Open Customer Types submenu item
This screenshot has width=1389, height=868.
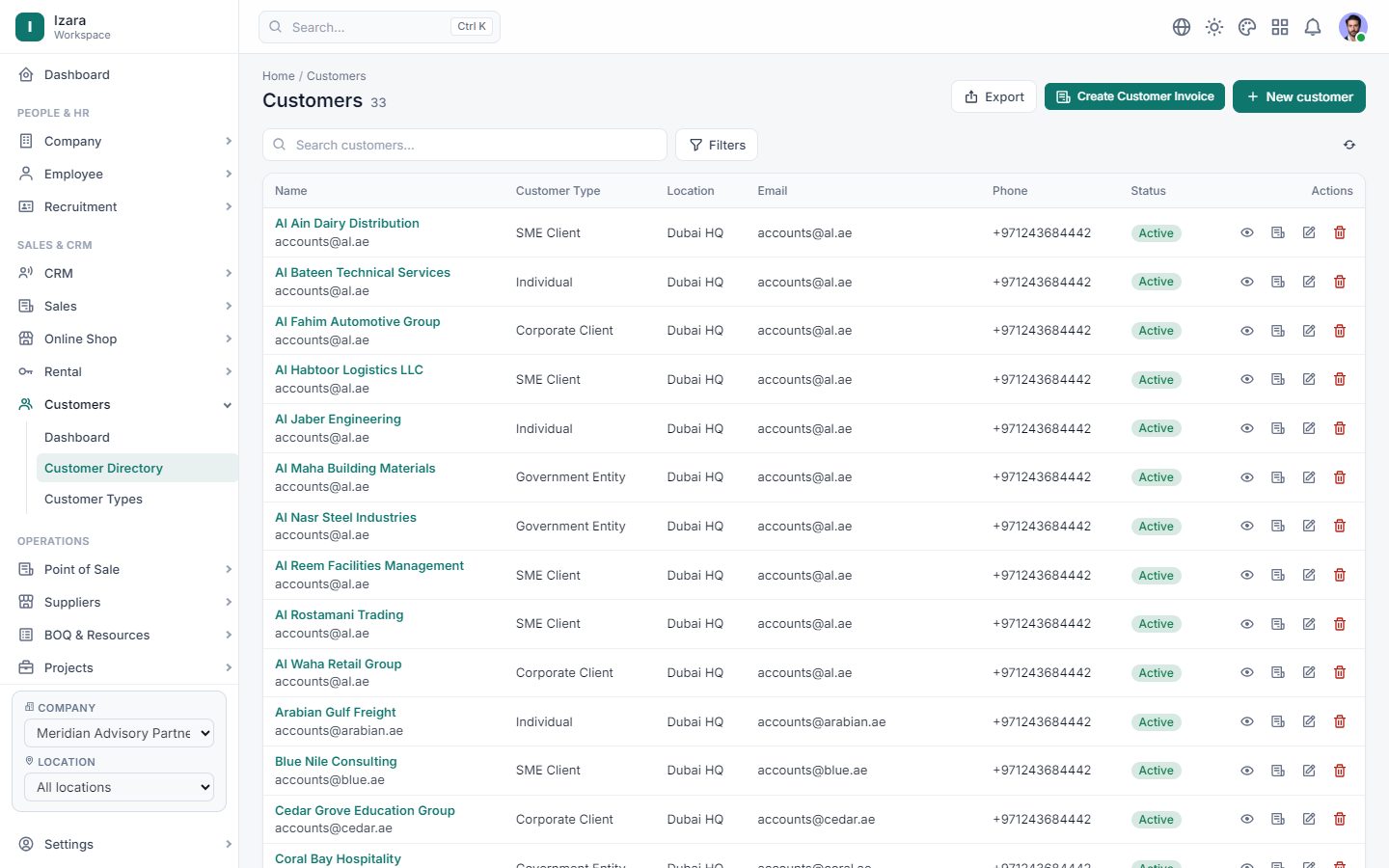click(x=137, y=499)
